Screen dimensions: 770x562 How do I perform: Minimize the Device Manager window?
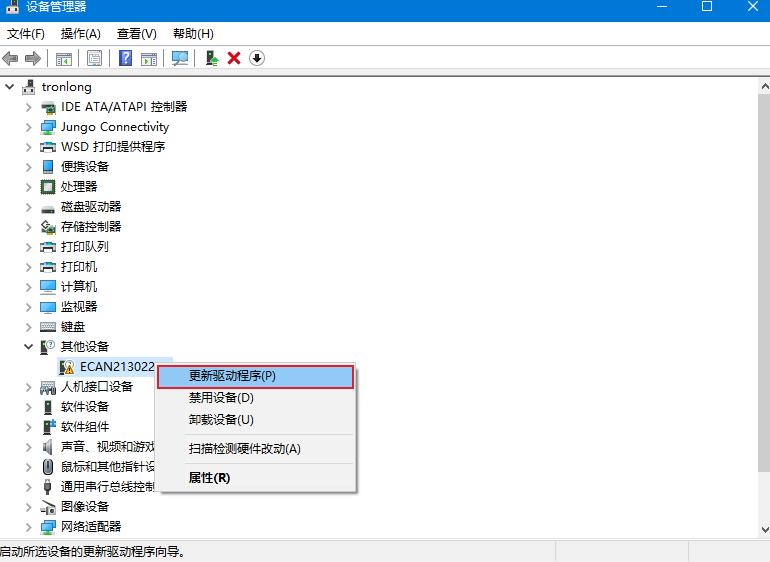(x=662, y=6)
